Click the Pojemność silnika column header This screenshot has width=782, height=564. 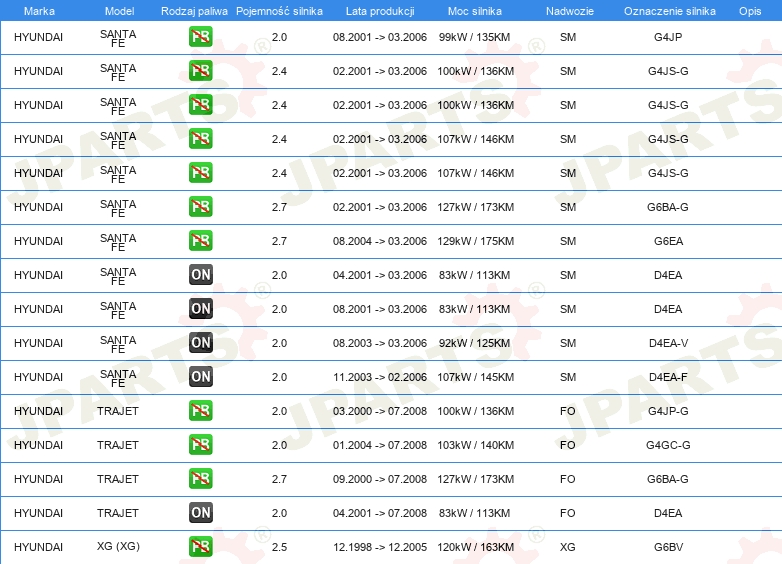pyautogui.click(x=279, y=11)
